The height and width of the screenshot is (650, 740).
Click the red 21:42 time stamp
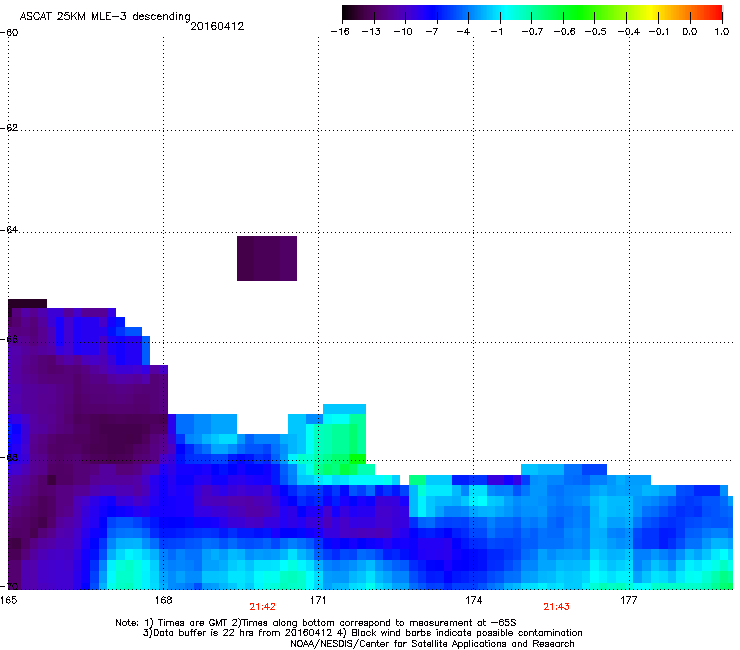point(262,607)
